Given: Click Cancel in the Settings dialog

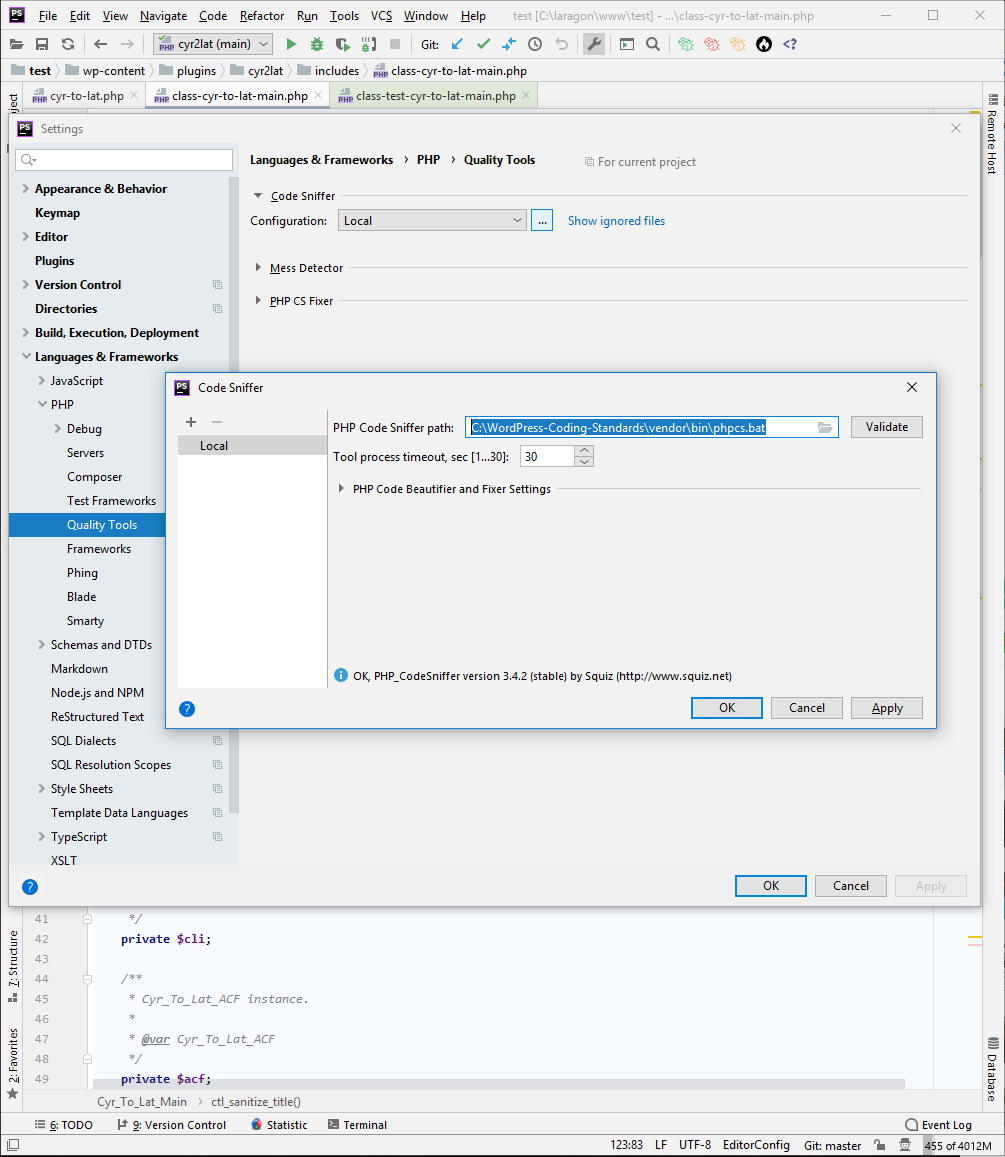Looking at the screenshot, I should [x=851, y=885].
